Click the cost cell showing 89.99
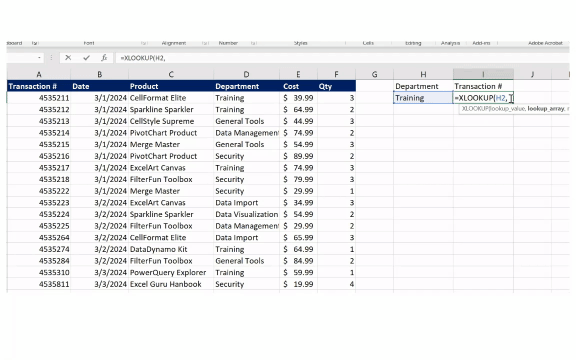Screen dimensions: 576x360 (x=298, y=156)
